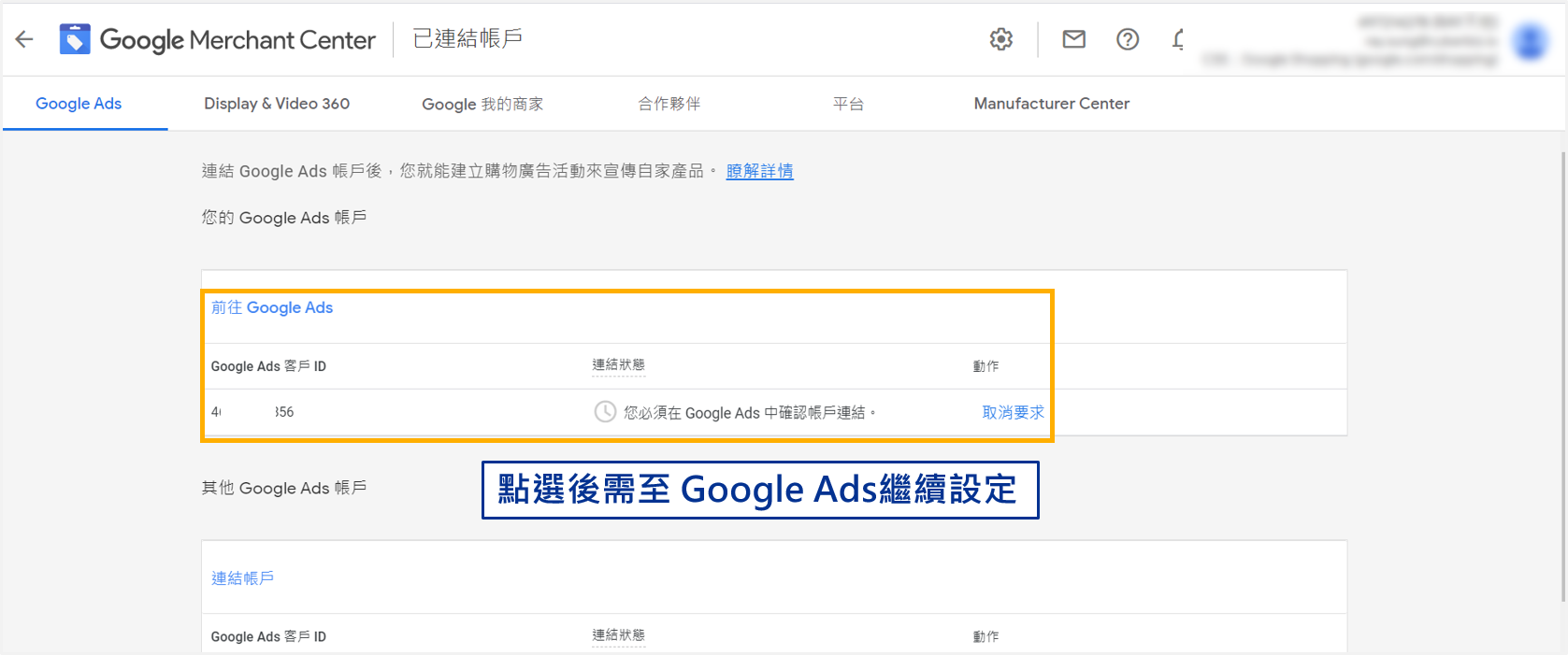Click the 已連結帳戶 page title
The height and width of the screenshot is (655, 1568).
[468, 38]
